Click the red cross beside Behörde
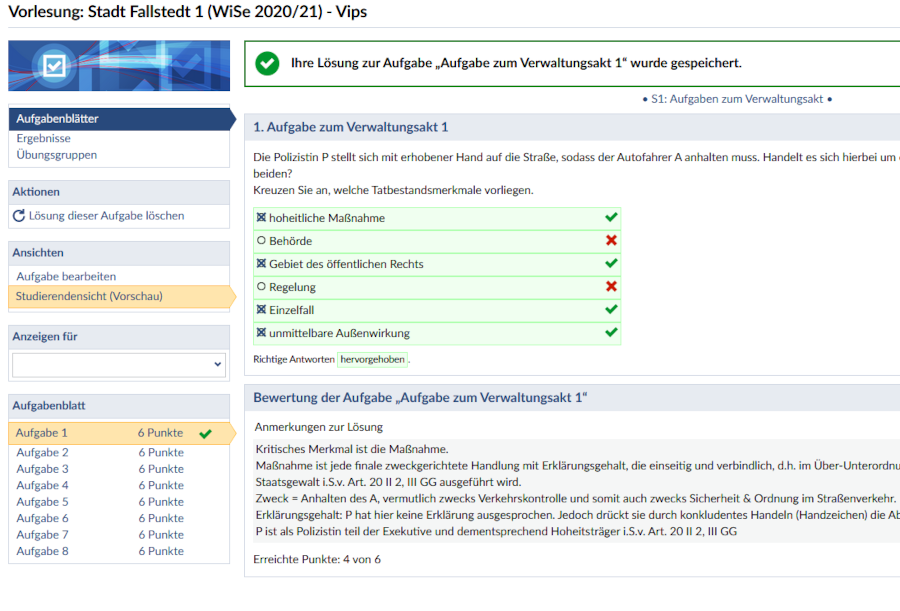The height and width of the screenshot is (611, 900). click(x=613, y=240)
